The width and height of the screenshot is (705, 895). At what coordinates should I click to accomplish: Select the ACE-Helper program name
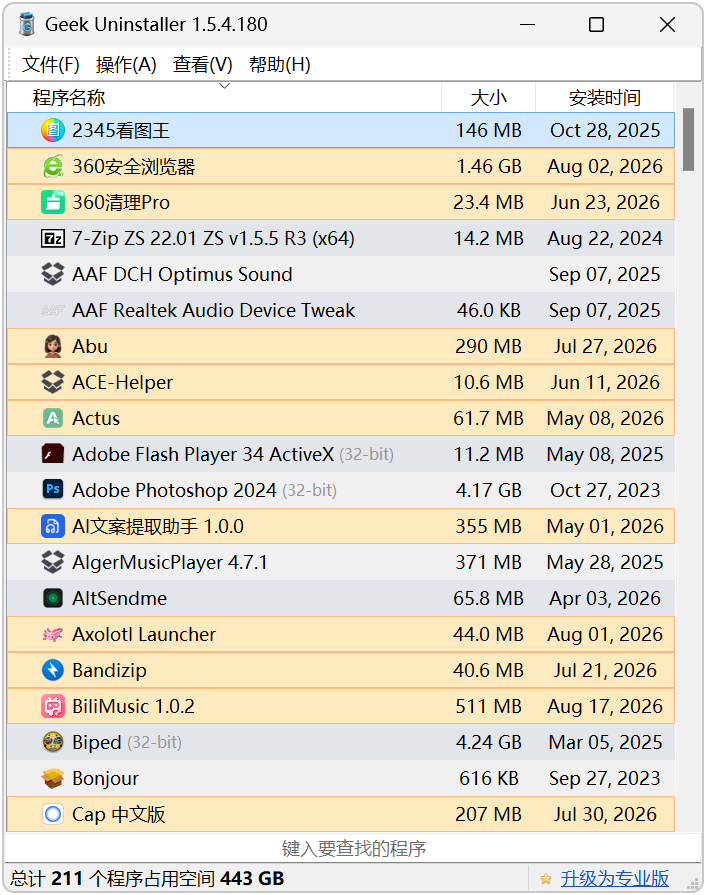click(122, 382)
